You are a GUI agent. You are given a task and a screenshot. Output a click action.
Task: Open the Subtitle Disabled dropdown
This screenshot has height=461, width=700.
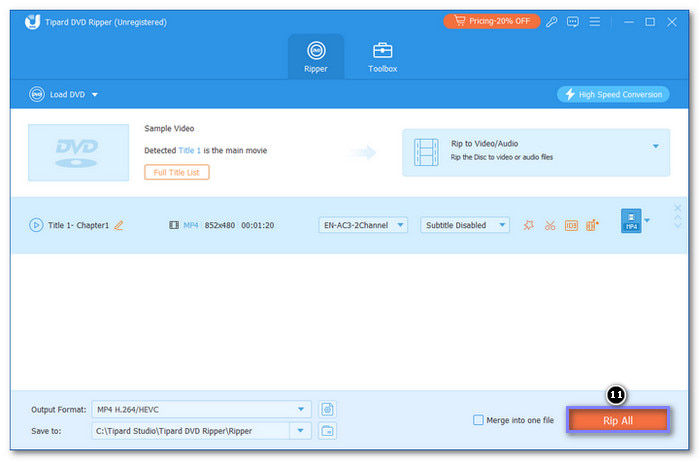coord(465,225)
